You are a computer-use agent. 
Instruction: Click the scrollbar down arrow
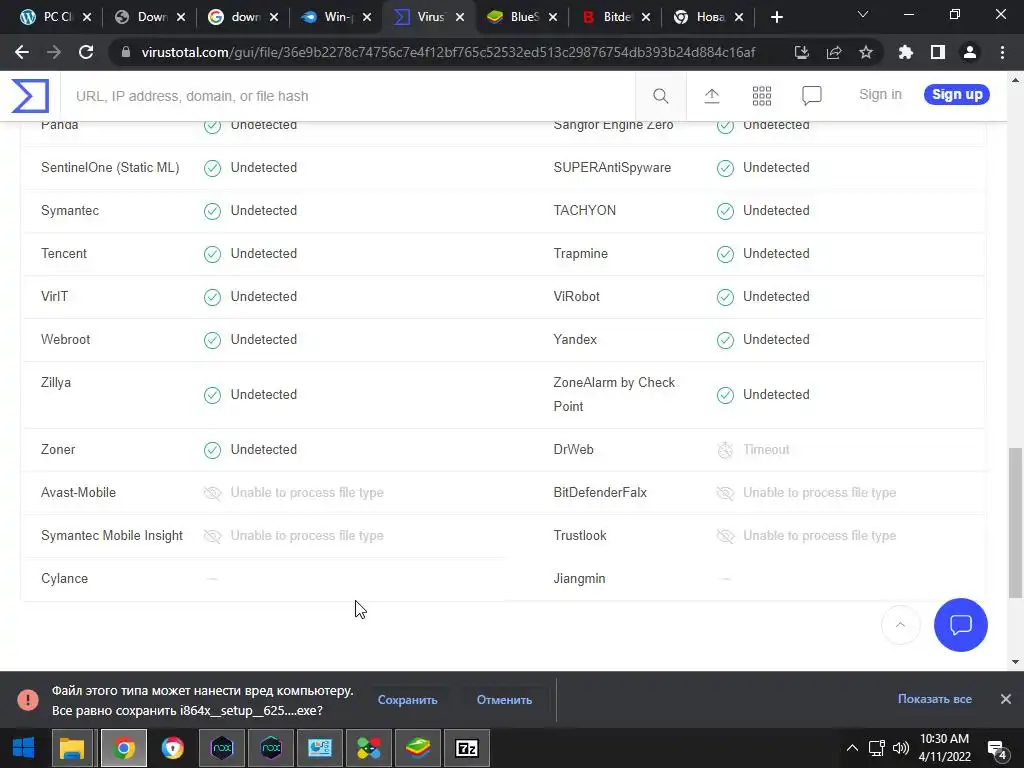coord(1015,662)
